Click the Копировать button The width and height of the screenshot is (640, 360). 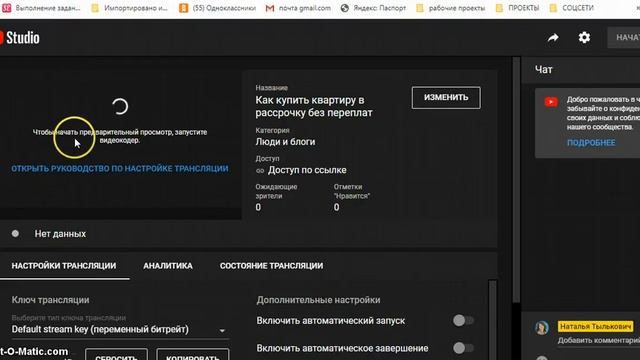click(x=193, y=354)
